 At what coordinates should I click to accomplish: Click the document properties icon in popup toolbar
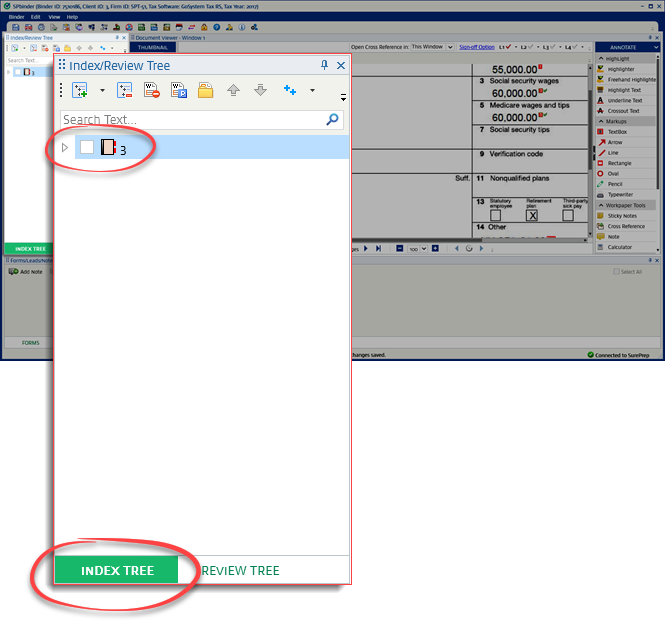point(179,90)
